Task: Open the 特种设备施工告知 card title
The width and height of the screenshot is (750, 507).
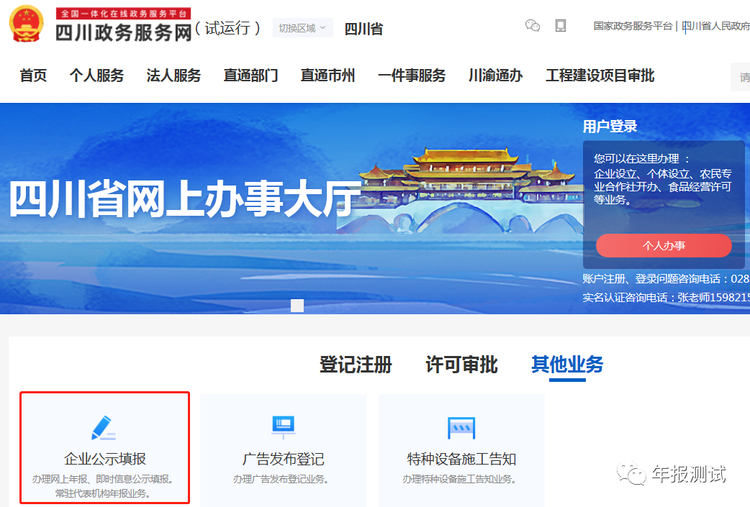Action: (x=462, y=459)
